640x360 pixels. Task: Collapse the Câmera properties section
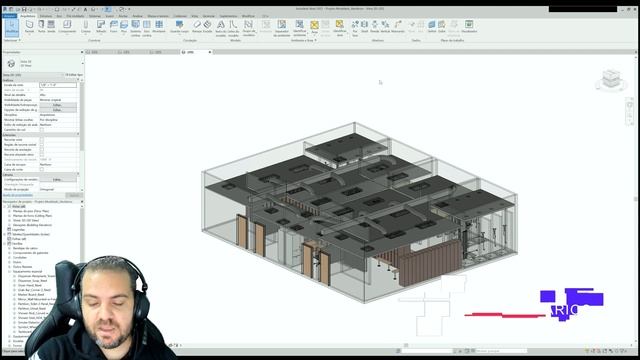78,174
